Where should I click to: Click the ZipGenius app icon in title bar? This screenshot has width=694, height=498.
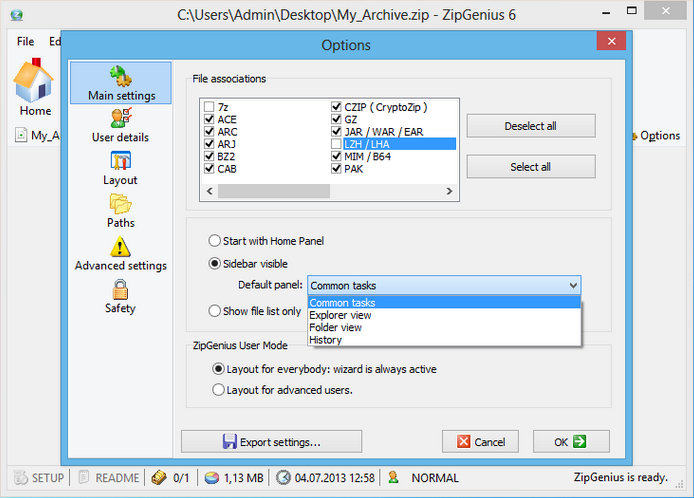tap(17, 15)
